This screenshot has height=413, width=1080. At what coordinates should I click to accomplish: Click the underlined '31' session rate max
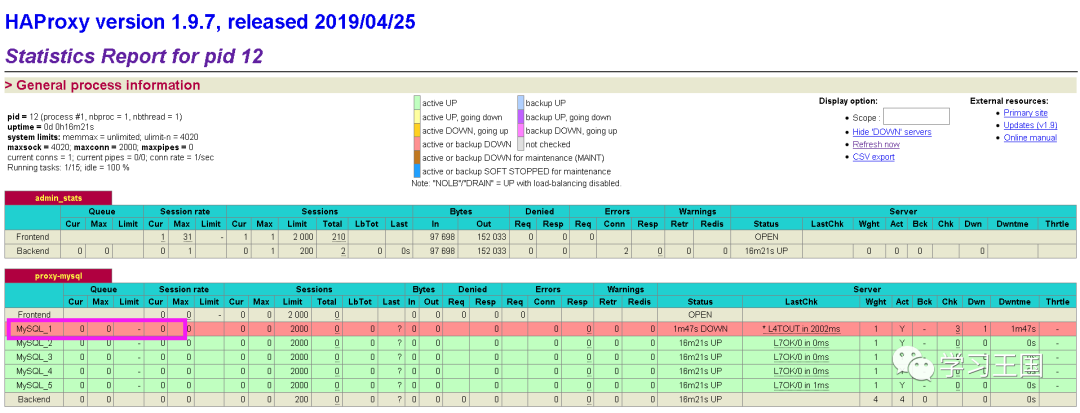(x=187, y=237)
